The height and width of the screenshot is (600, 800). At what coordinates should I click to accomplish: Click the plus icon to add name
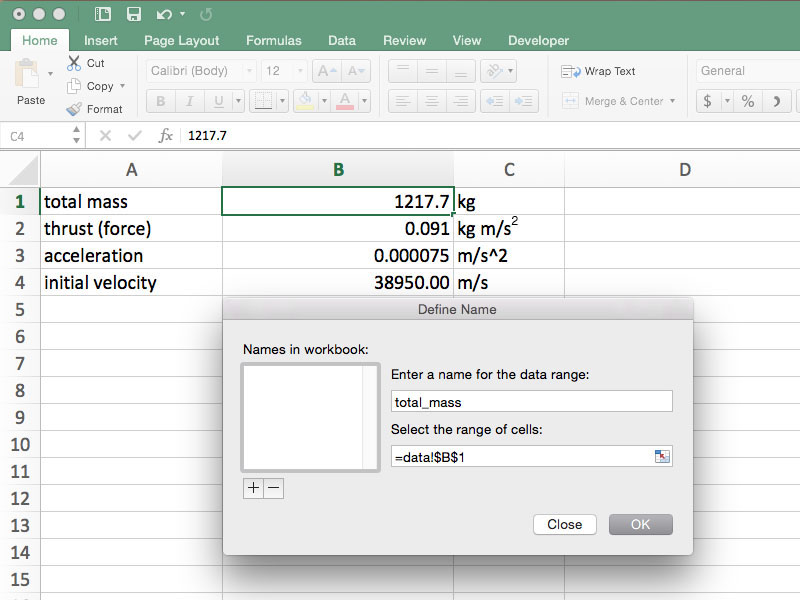tap(253, 488)
